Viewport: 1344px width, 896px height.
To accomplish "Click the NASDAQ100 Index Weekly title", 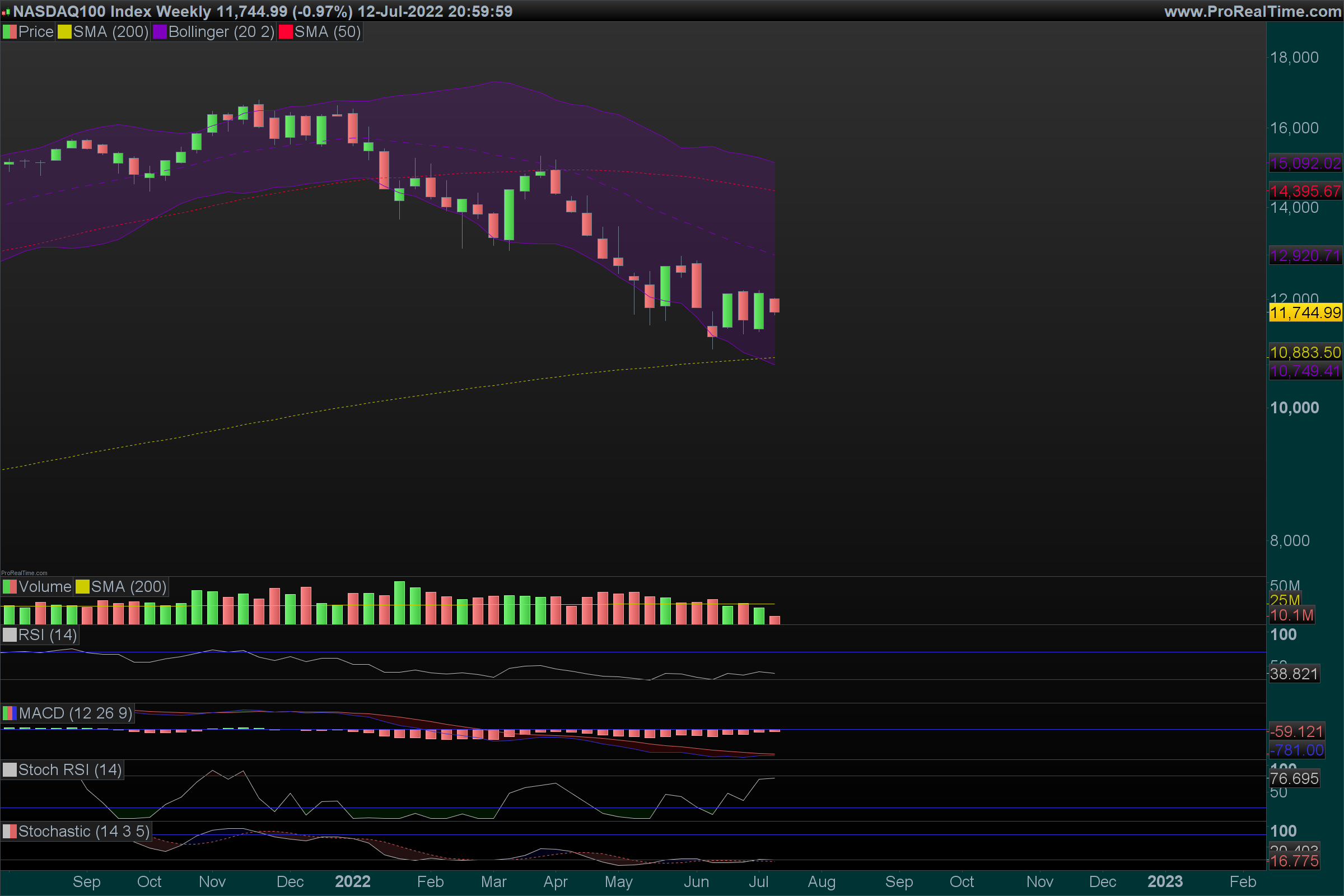I will pyautogui.click(x=112, y=11).
